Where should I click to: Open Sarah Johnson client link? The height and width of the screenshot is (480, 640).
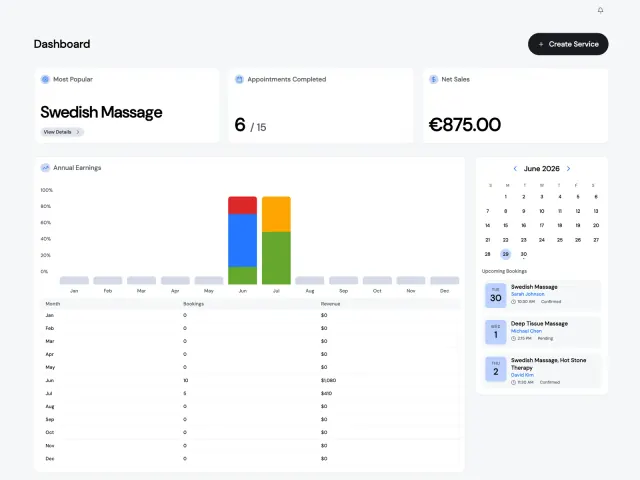(x=527, y=294)
